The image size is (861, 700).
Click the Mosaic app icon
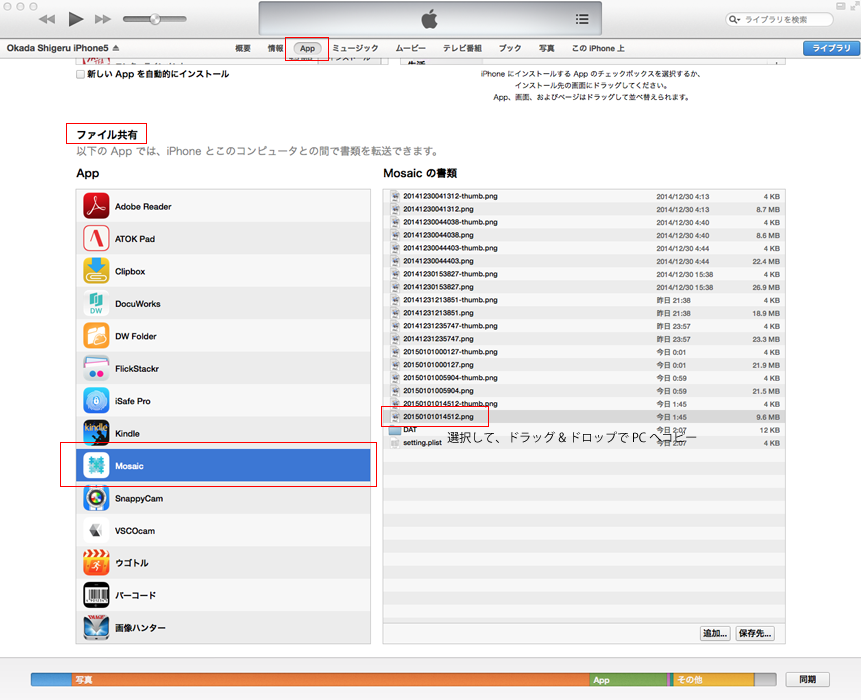(x=96, y=466)
